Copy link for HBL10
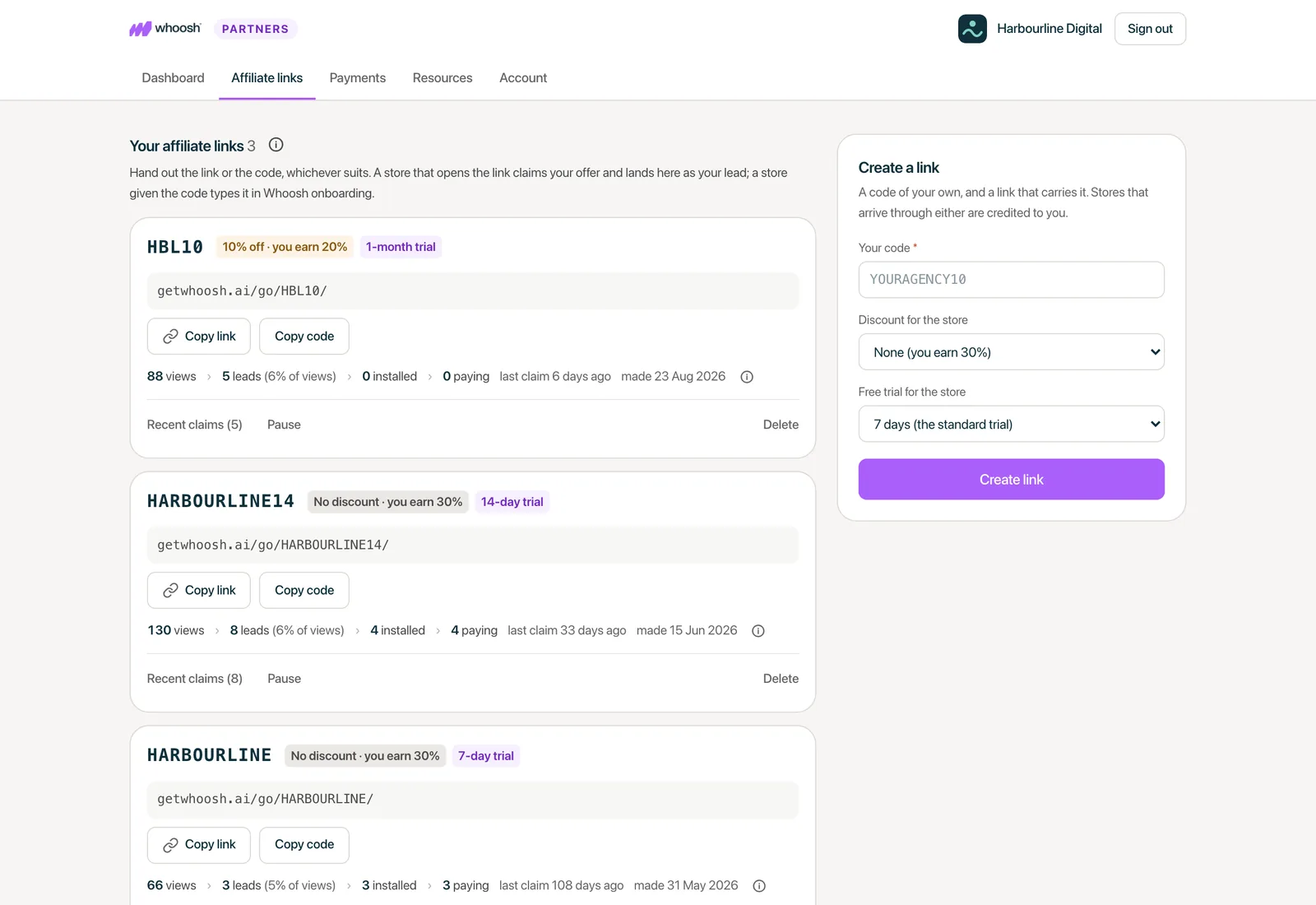The image size is (1316, 905). [x=199, y=336]
